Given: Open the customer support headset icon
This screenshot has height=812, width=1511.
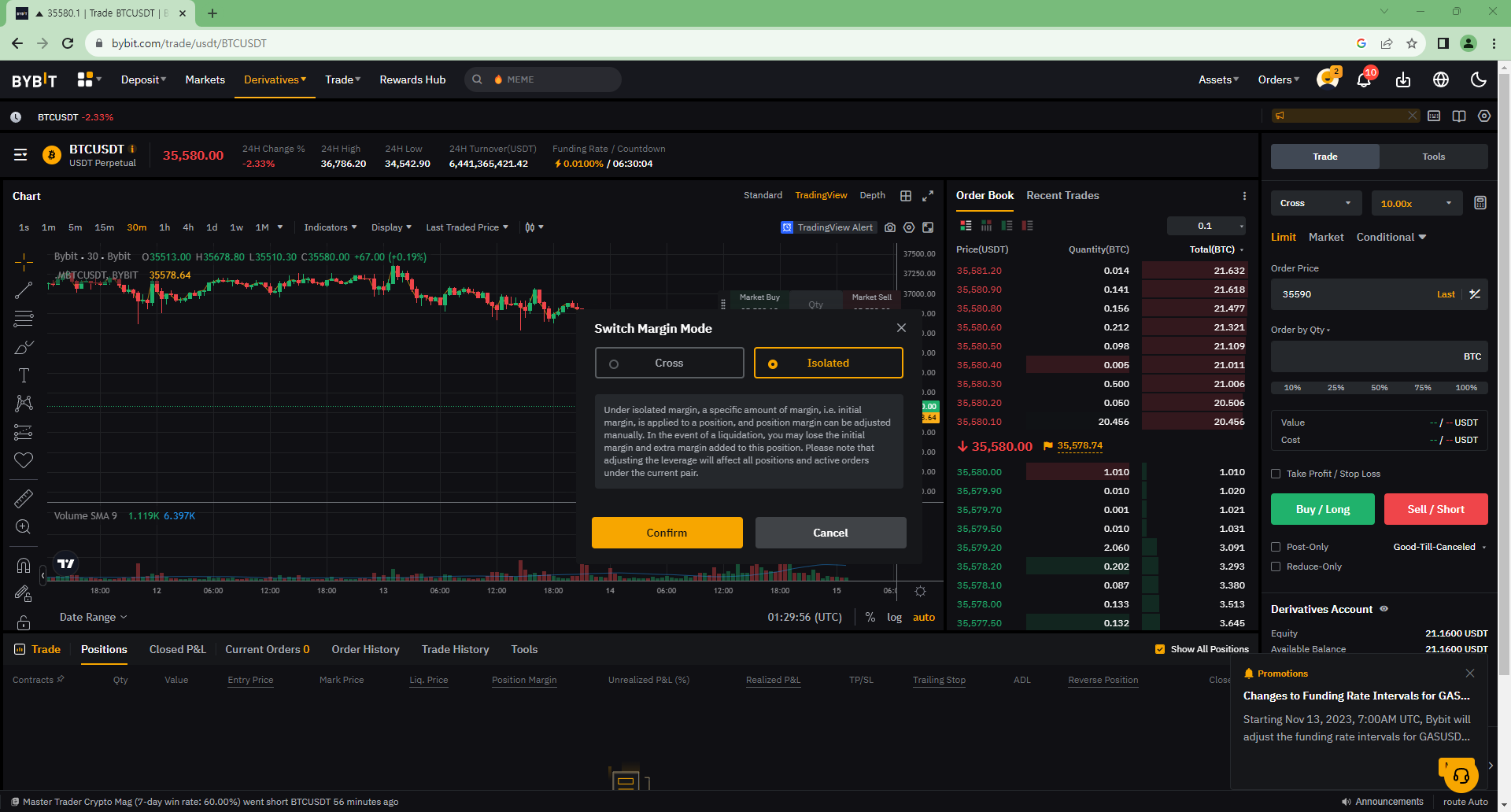Looking at the screenshot, I should 1461,777.
